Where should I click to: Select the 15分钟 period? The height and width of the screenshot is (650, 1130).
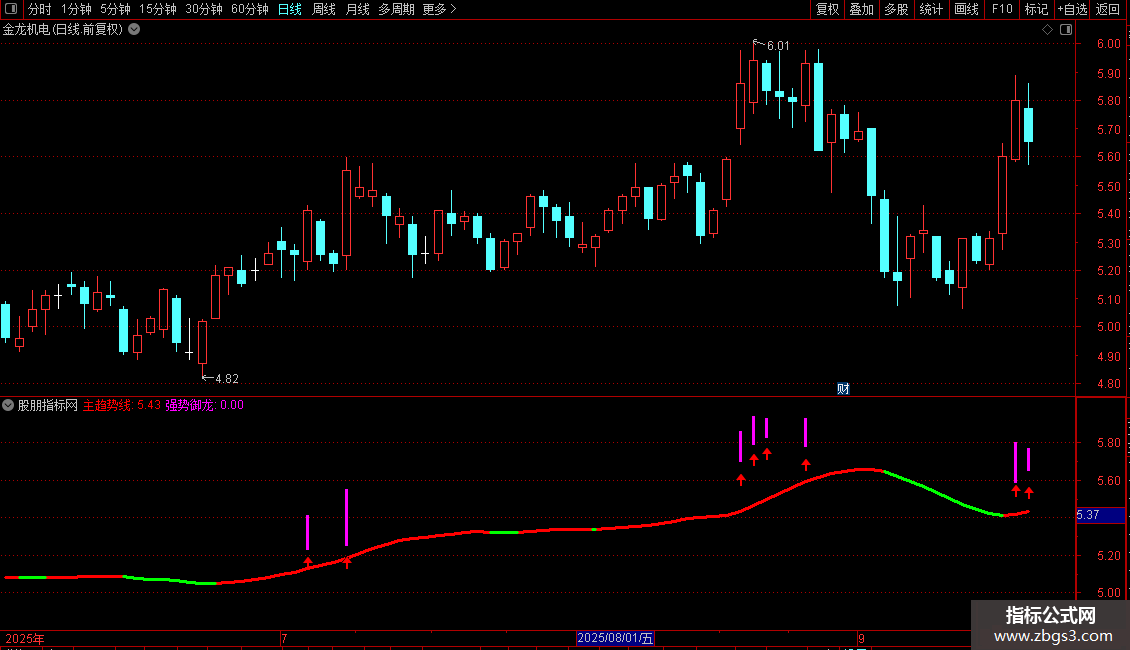point(158,9)
